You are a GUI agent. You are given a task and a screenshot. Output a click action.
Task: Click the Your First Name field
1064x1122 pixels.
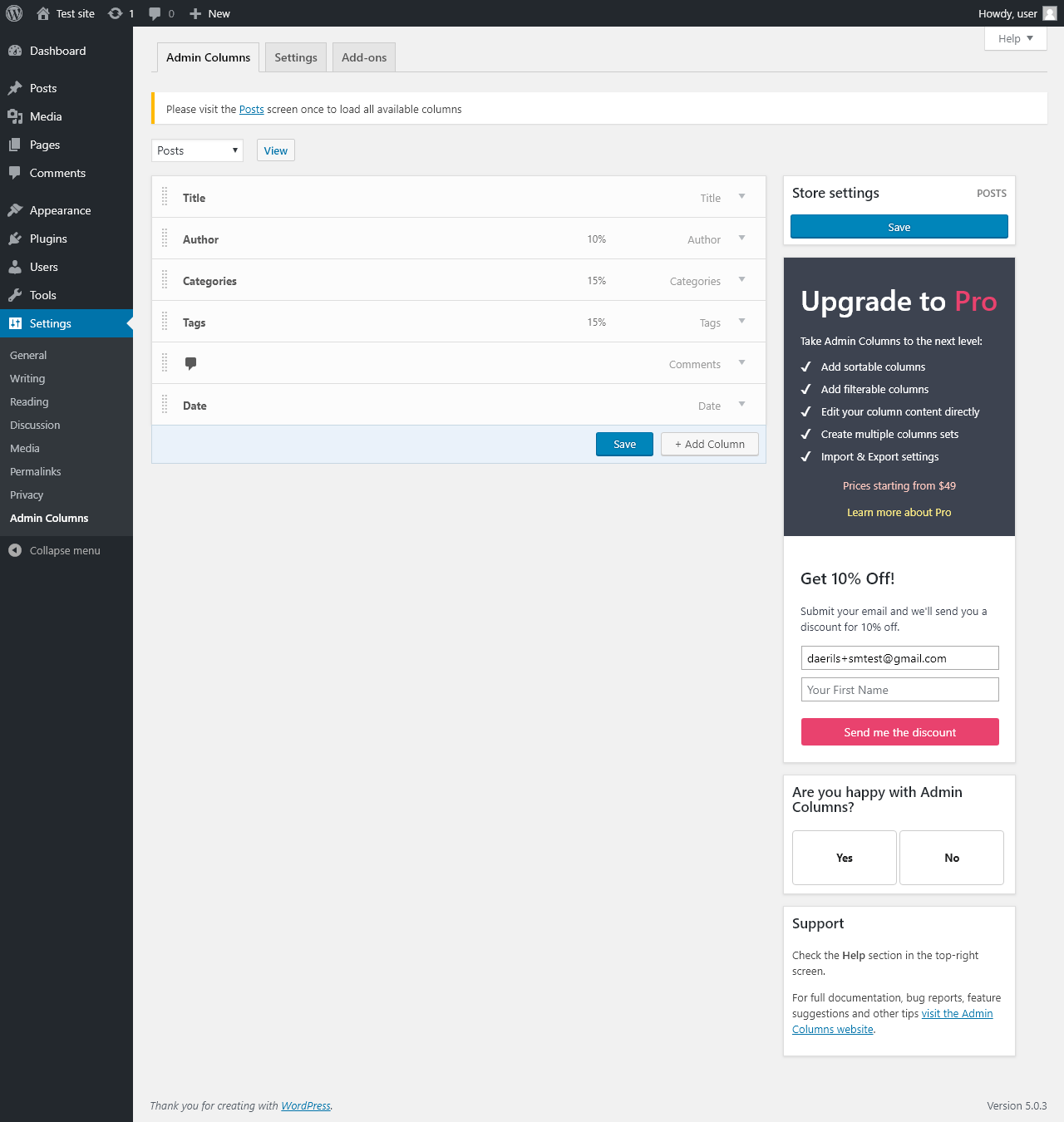[900, 689]
